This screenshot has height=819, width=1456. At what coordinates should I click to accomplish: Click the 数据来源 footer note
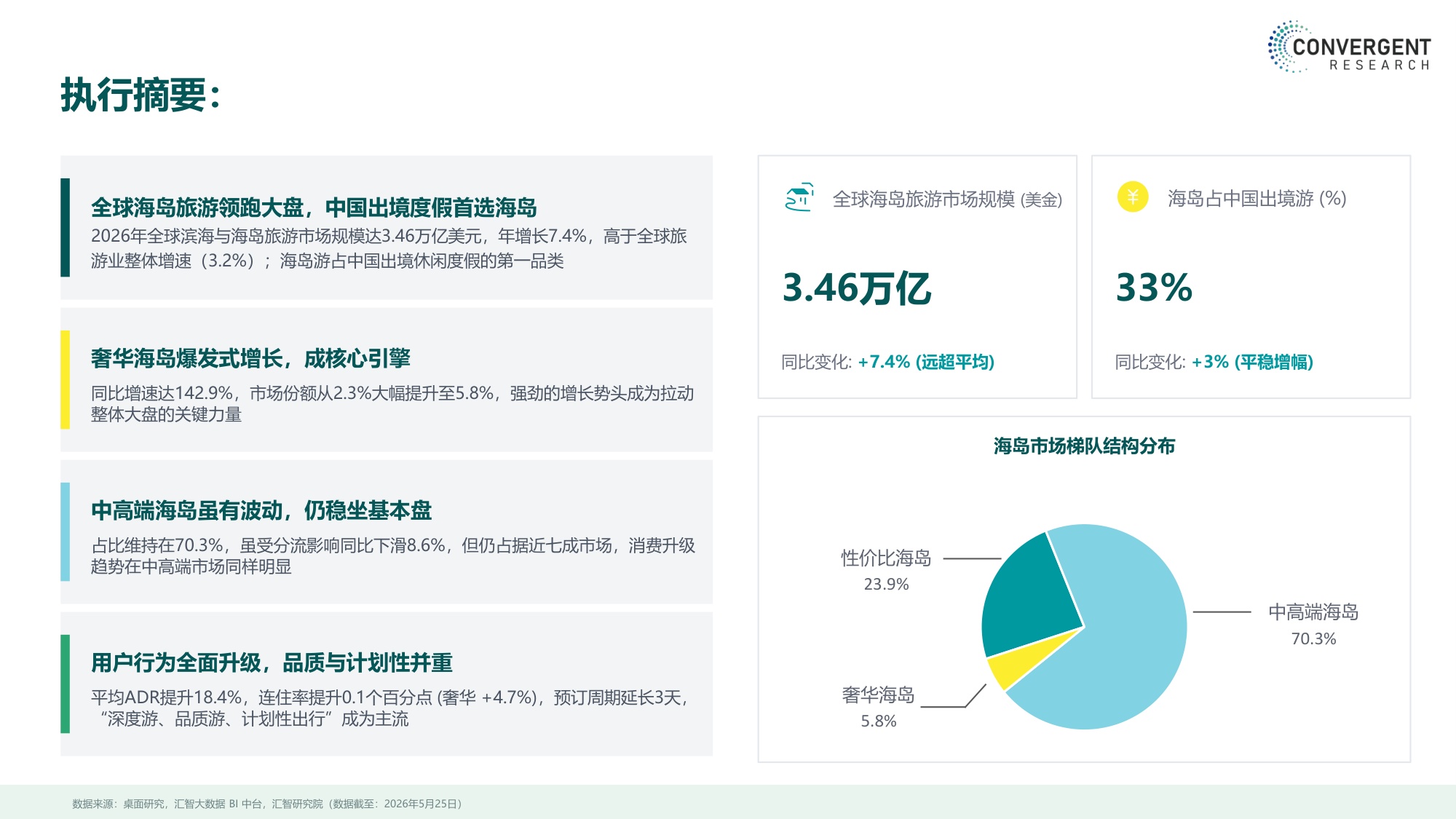click(x=267, y=804)
